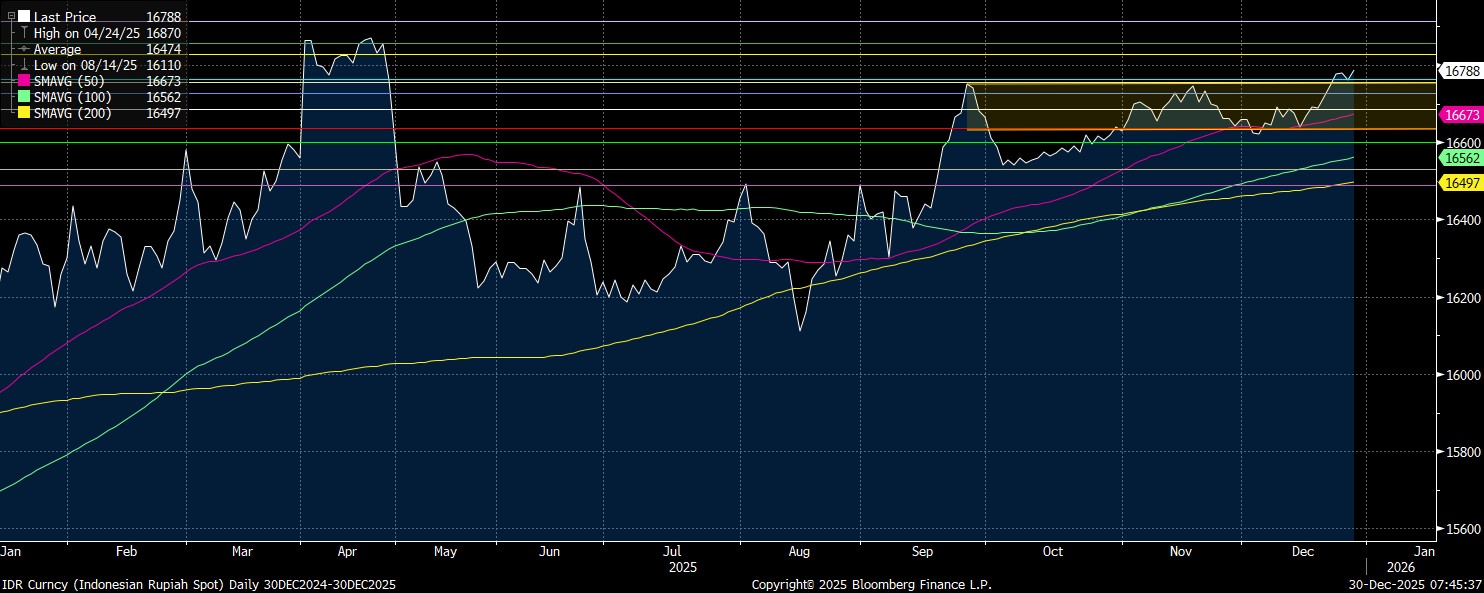This screenshot has width=1484, height=593.
Task: Click the white 16788 last price axis tag
Action: coord(1460,70)
